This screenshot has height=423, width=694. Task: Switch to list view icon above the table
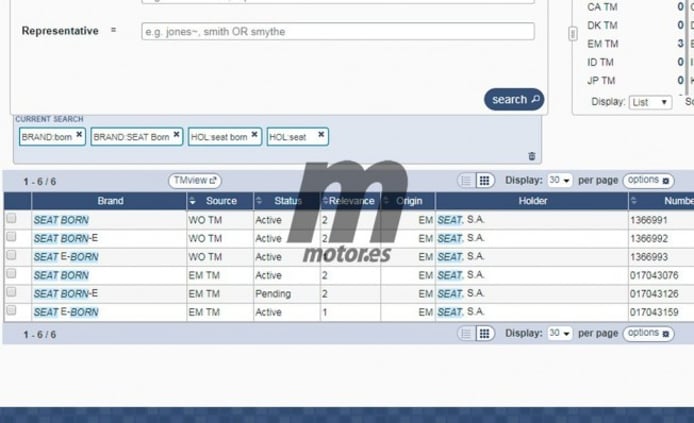[466, 181]
